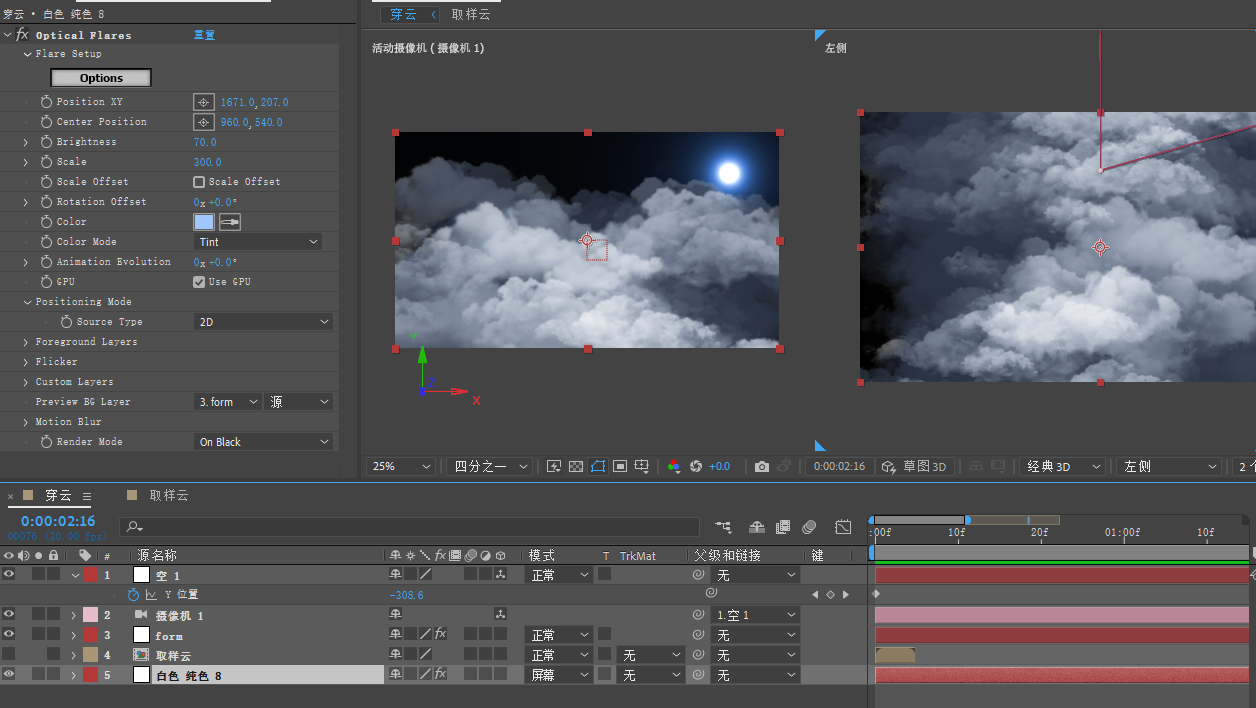Hide the form layer eye icon
This screenshot has width=1256, height=708.
(x=9, y=634)
